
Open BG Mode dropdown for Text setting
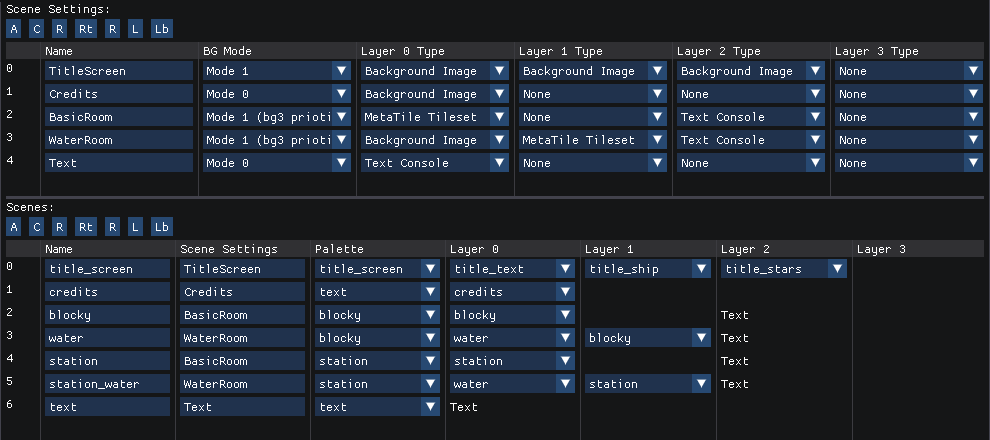tap(277, 163)
